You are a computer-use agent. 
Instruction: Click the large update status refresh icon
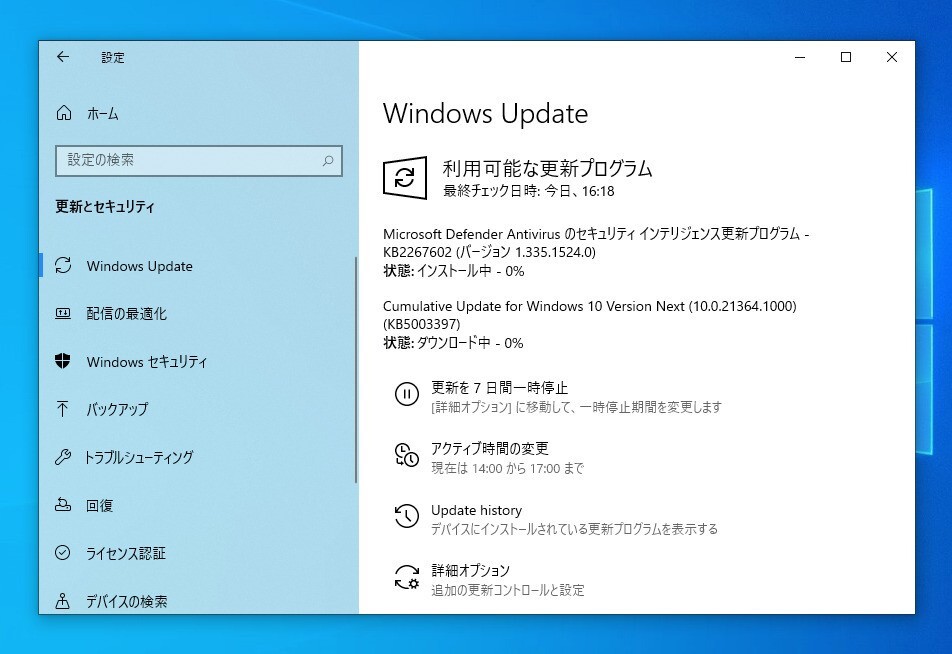[x=405, y=177]
